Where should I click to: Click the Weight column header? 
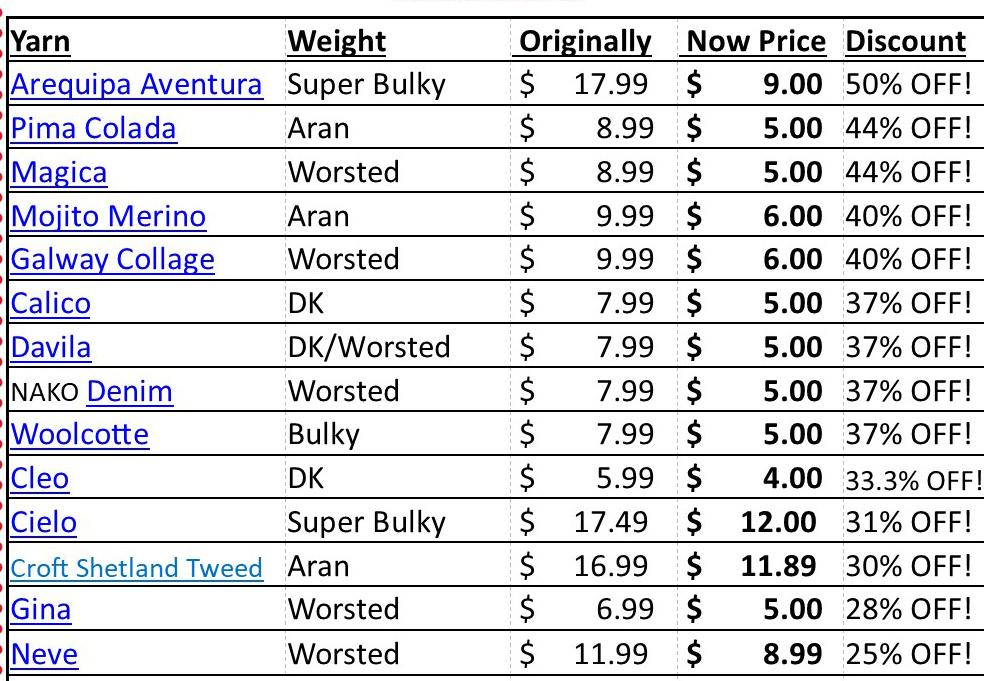tap(336, 41)
